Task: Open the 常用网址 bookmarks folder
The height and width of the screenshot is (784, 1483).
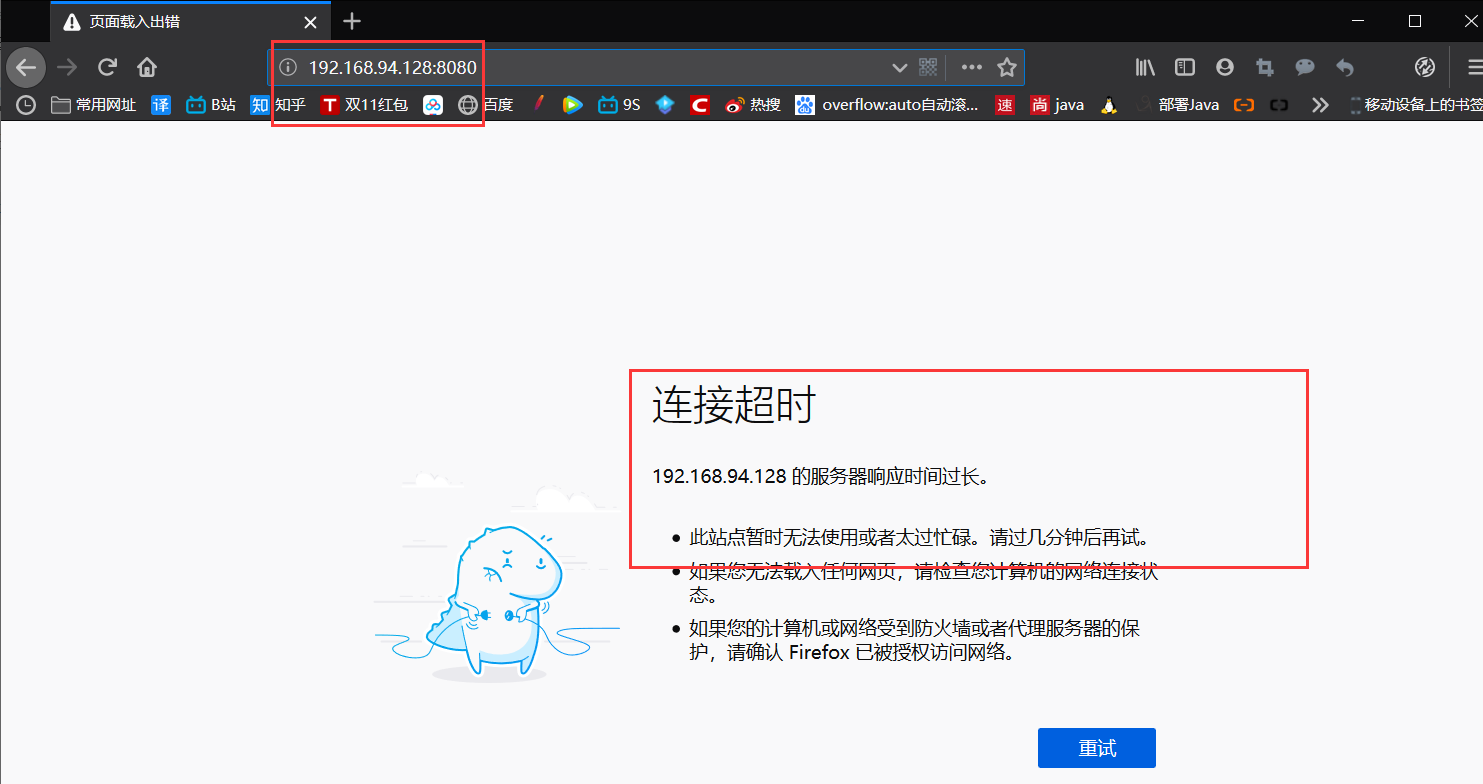Action: 91,104
